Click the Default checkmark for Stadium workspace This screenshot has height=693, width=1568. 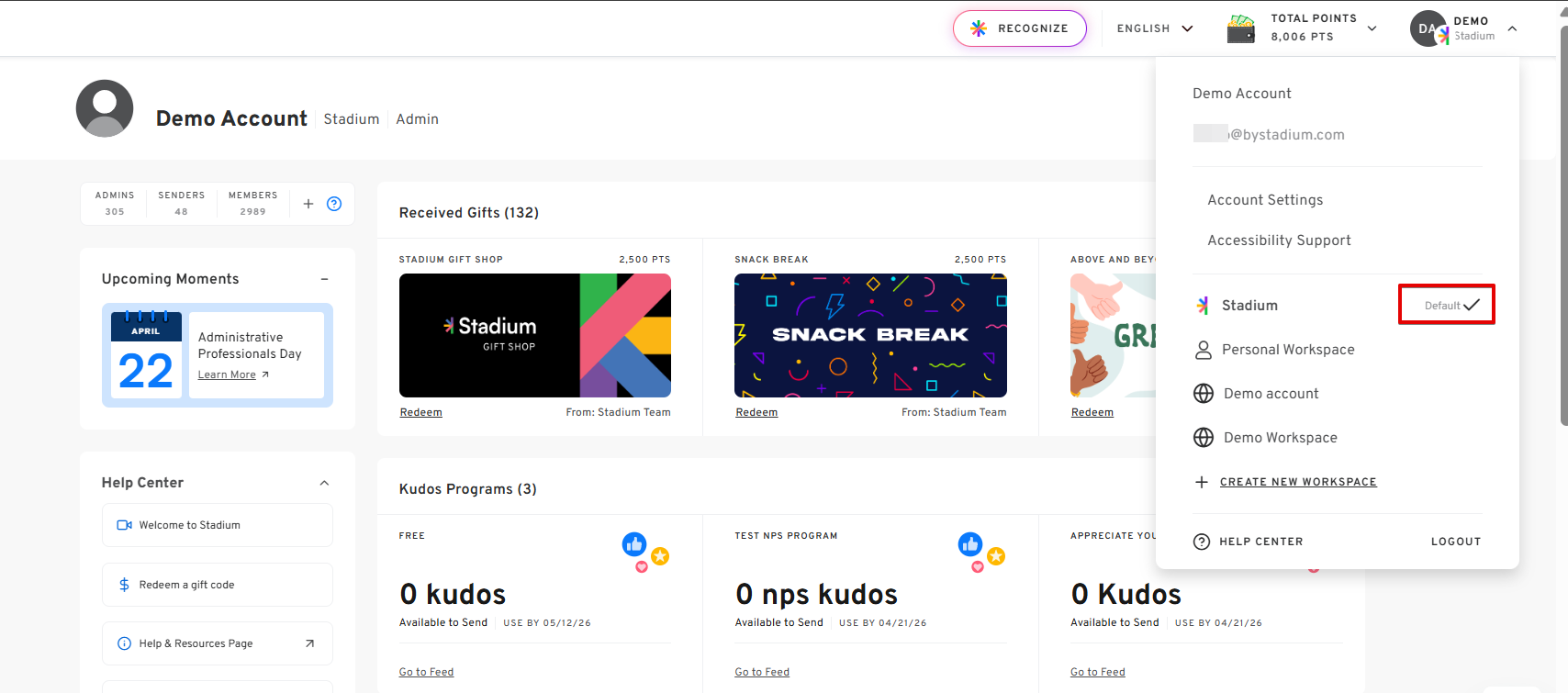point(1471,305)
